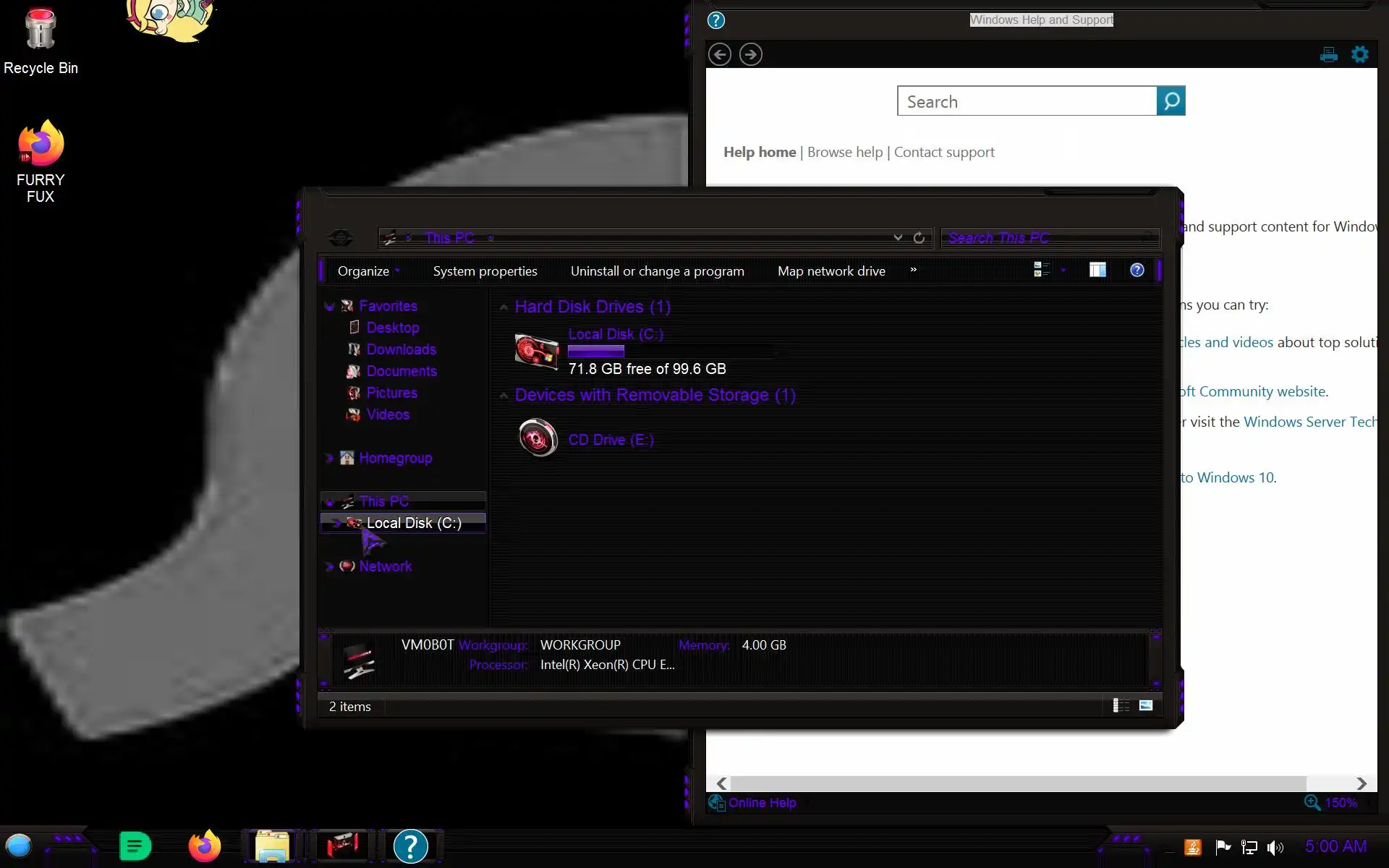Toggle the preview pane button

[1097, 270]
